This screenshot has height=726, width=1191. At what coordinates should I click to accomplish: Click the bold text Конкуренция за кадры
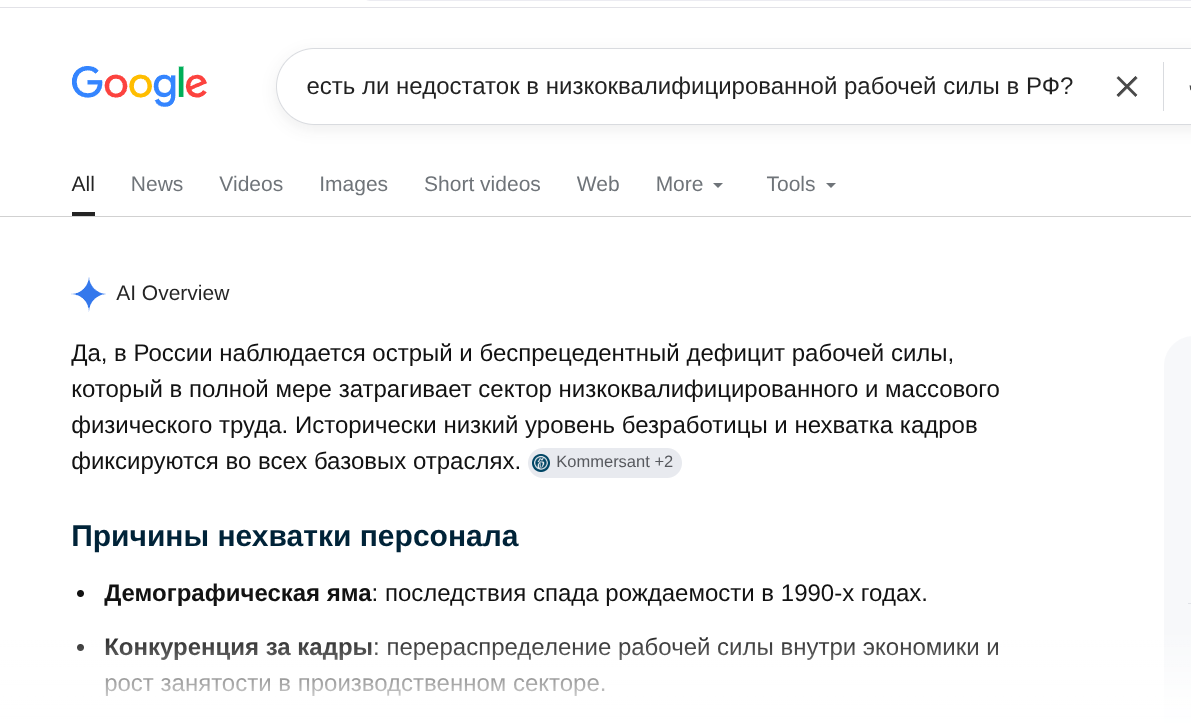[x=239, y=647]
